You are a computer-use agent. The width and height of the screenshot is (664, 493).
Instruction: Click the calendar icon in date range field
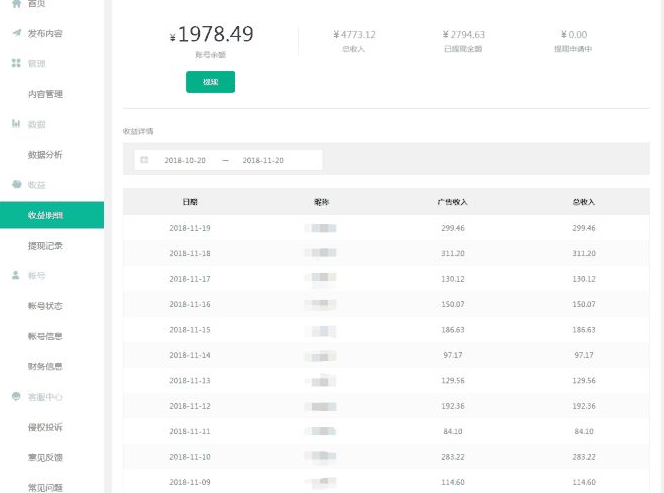[x=144, y=160]
